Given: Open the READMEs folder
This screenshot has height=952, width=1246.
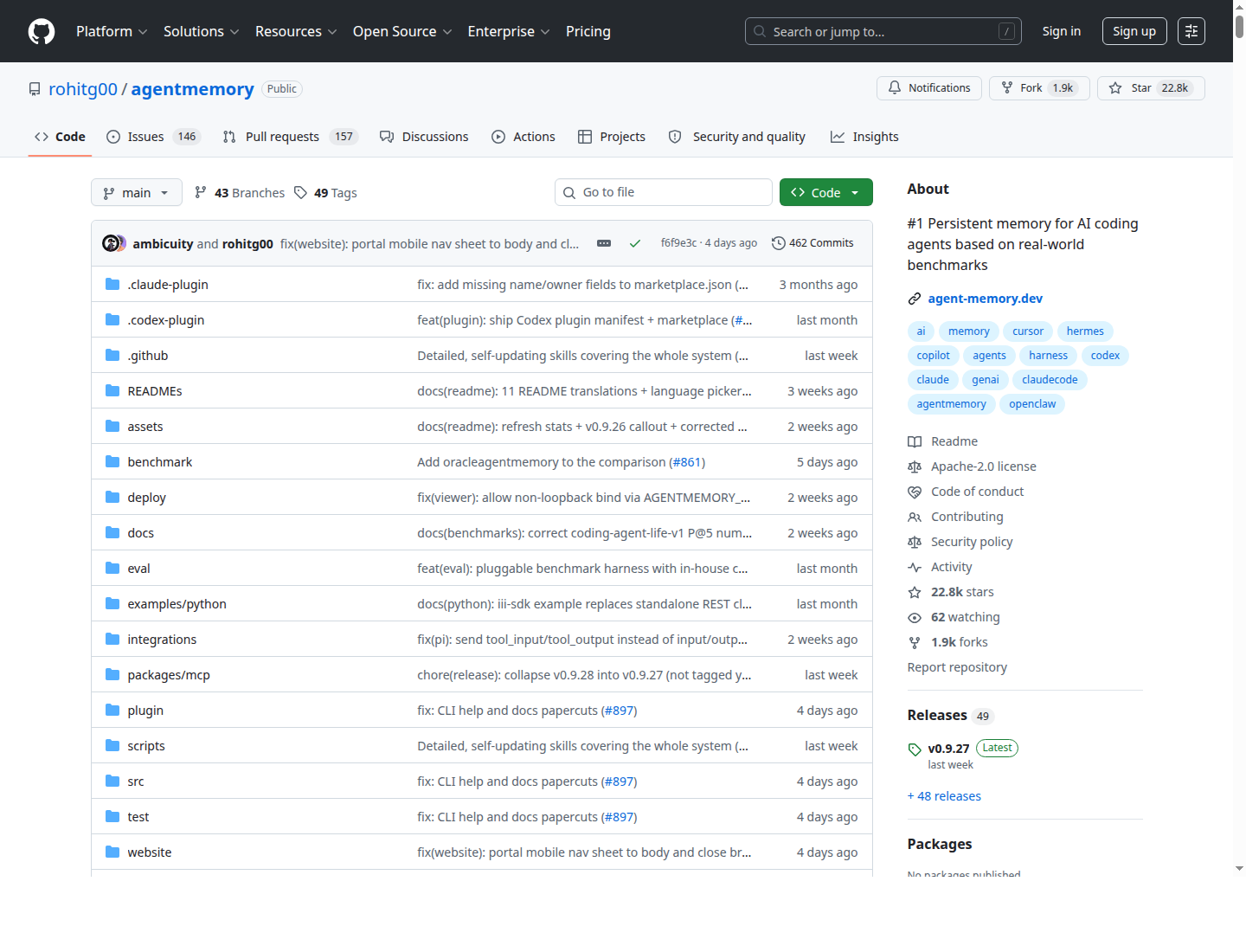Looking at the screenshot, I should [x=155, y=391].
